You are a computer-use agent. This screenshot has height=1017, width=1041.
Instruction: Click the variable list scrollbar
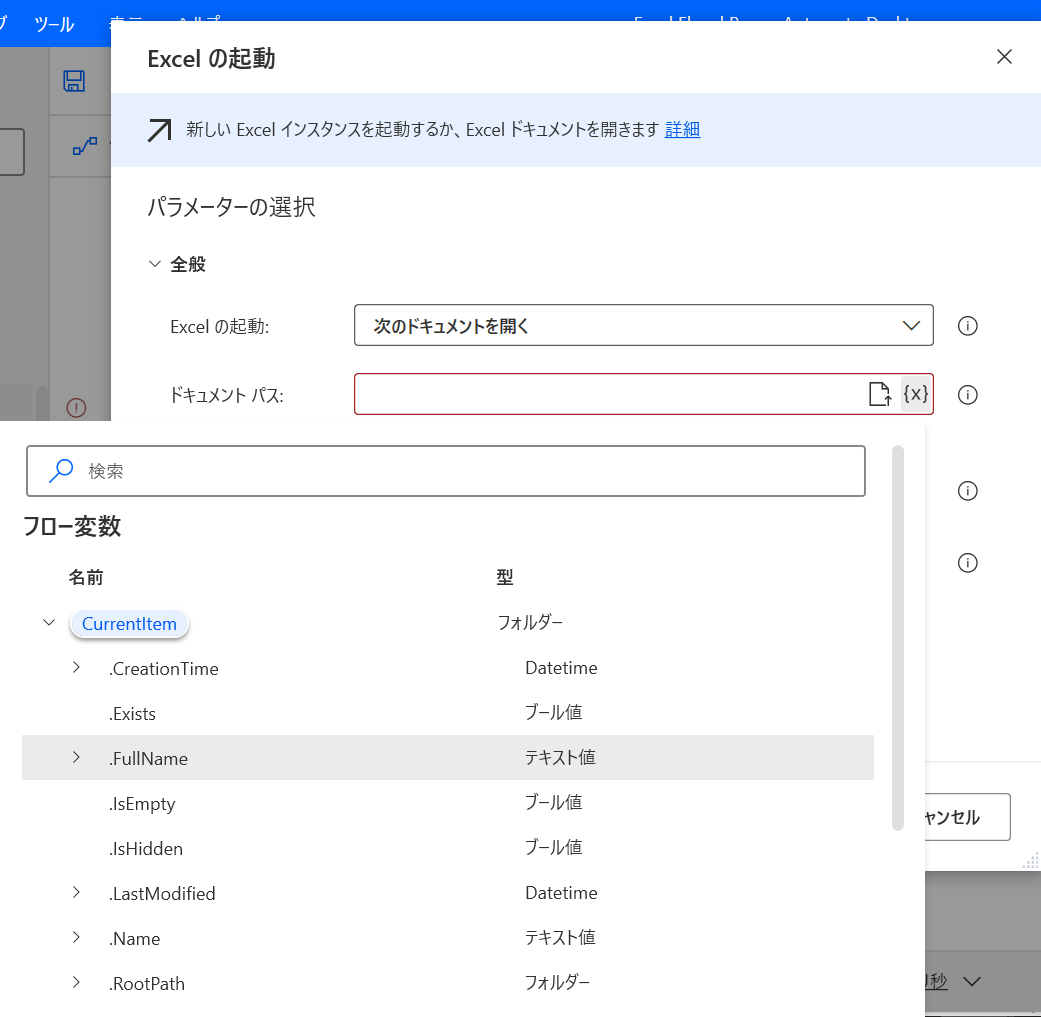pyautogui.click(x=898, y=637)
